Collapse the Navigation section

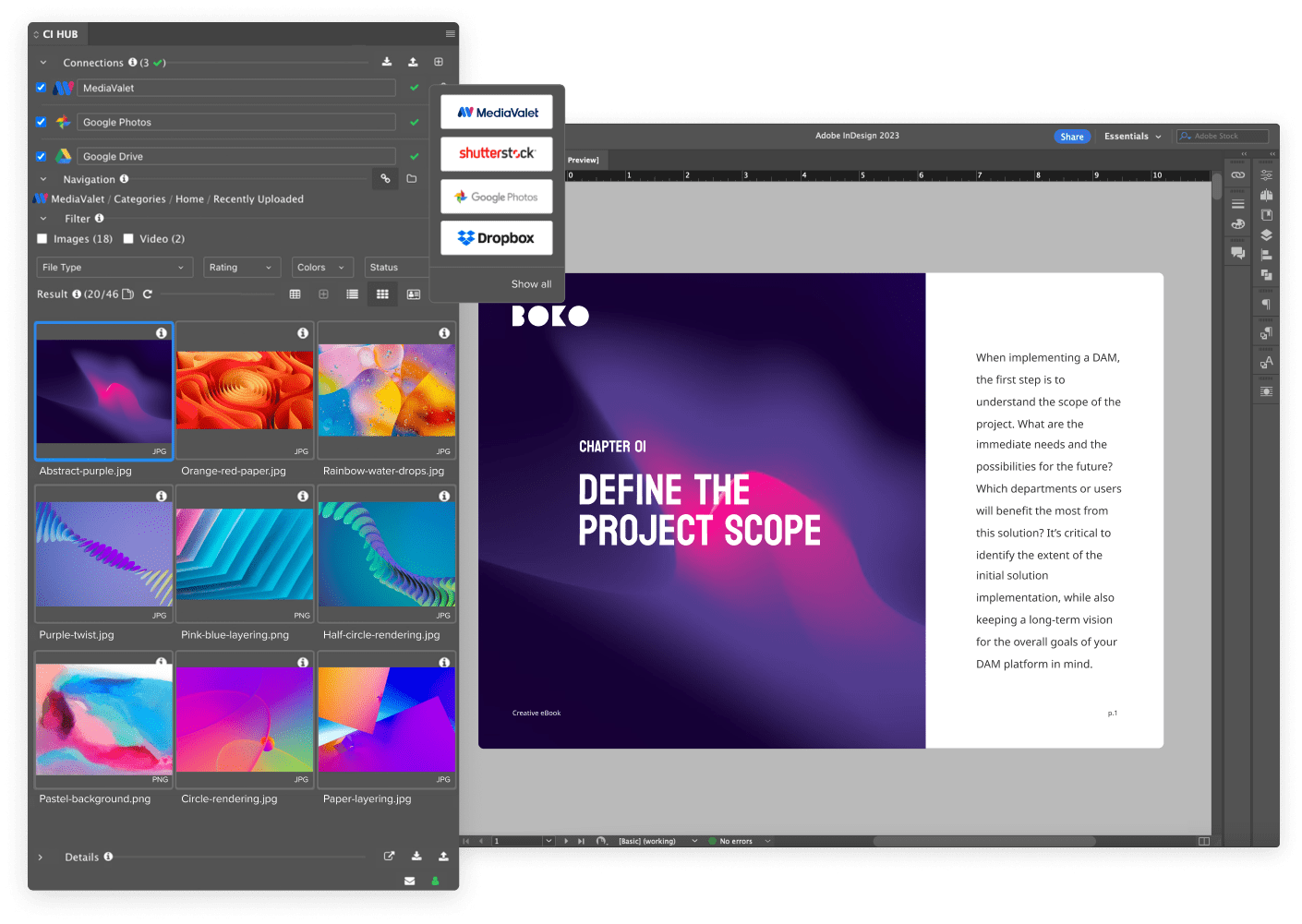[x=42, y=179]
